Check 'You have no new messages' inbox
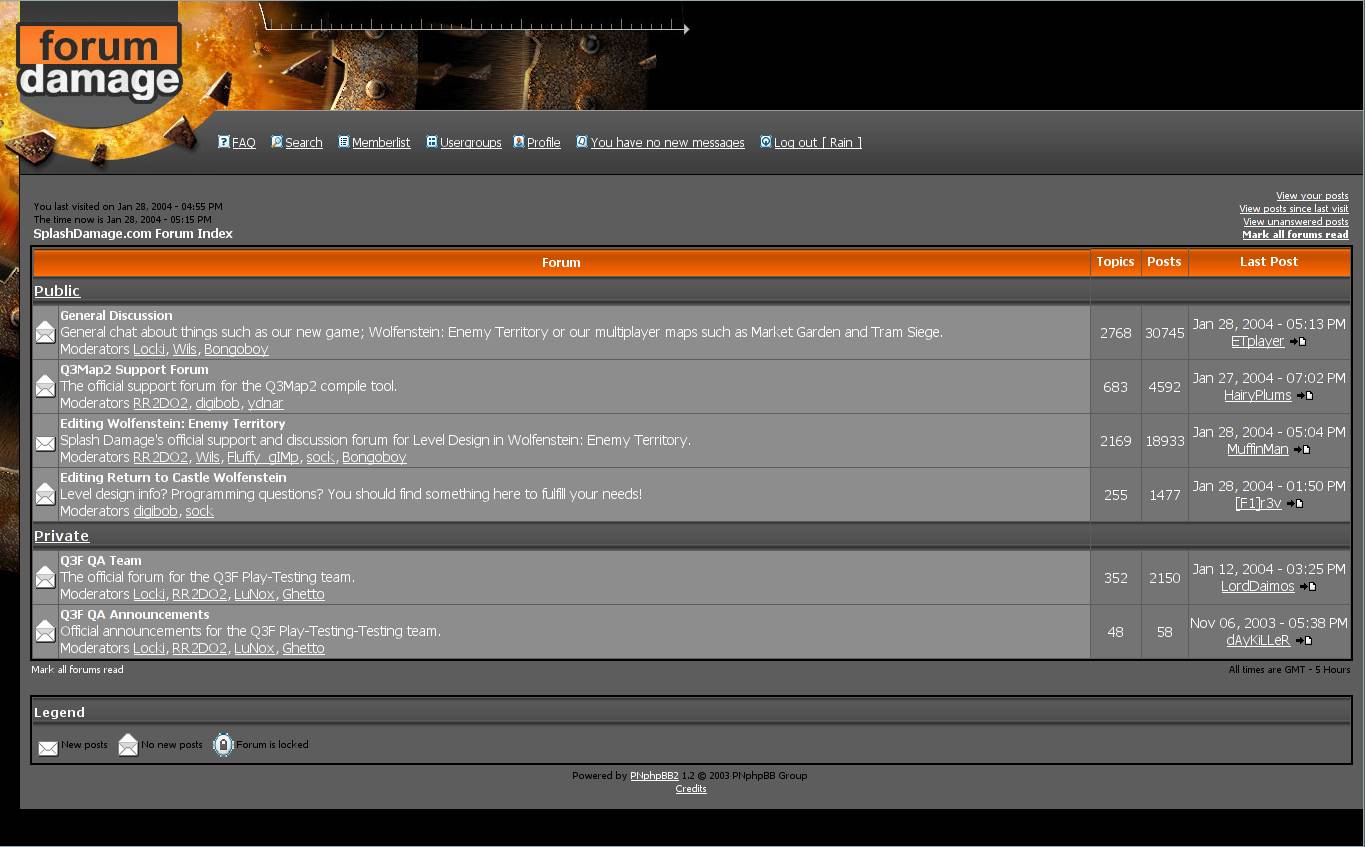 click(668, 143)
